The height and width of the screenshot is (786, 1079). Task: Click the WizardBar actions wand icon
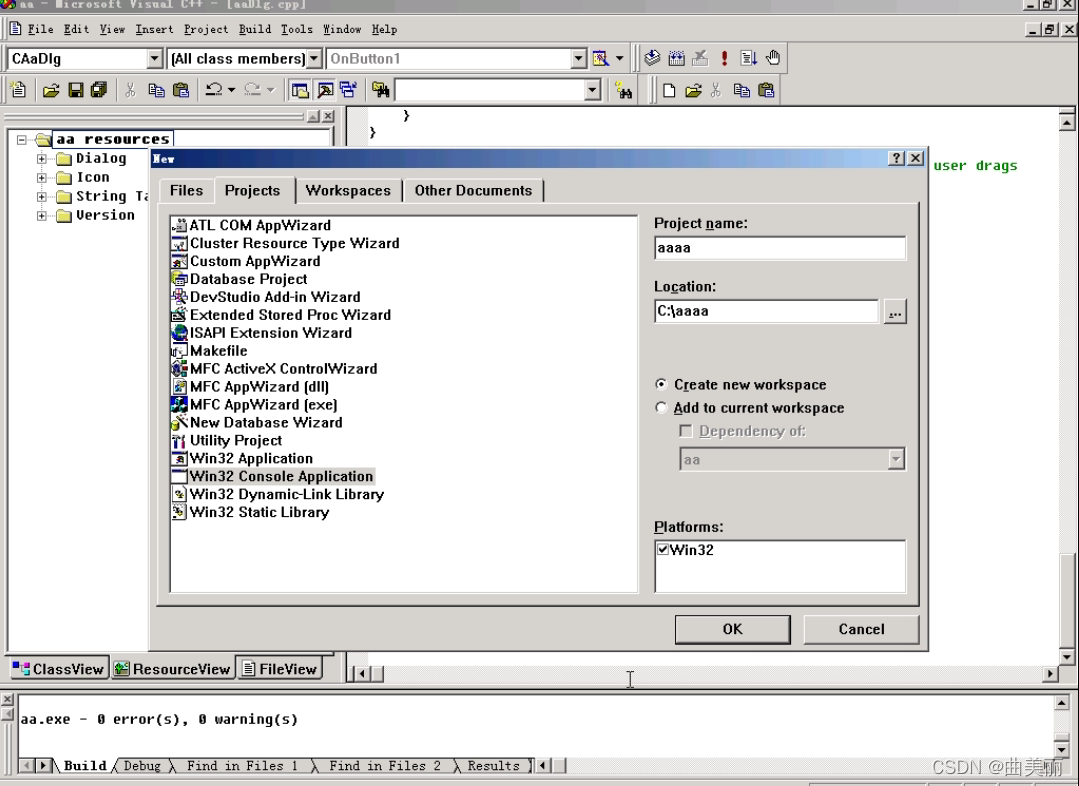[x=601, y=59]
